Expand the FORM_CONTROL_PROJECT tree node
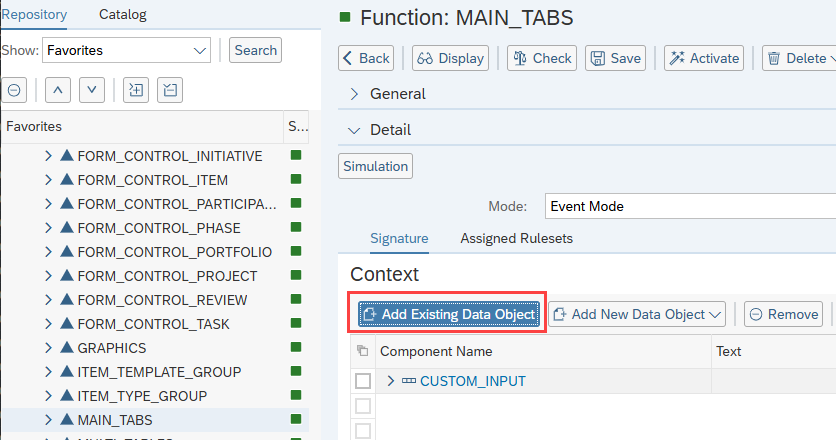This screenshot has height=440, width=836. pos(48,276)
